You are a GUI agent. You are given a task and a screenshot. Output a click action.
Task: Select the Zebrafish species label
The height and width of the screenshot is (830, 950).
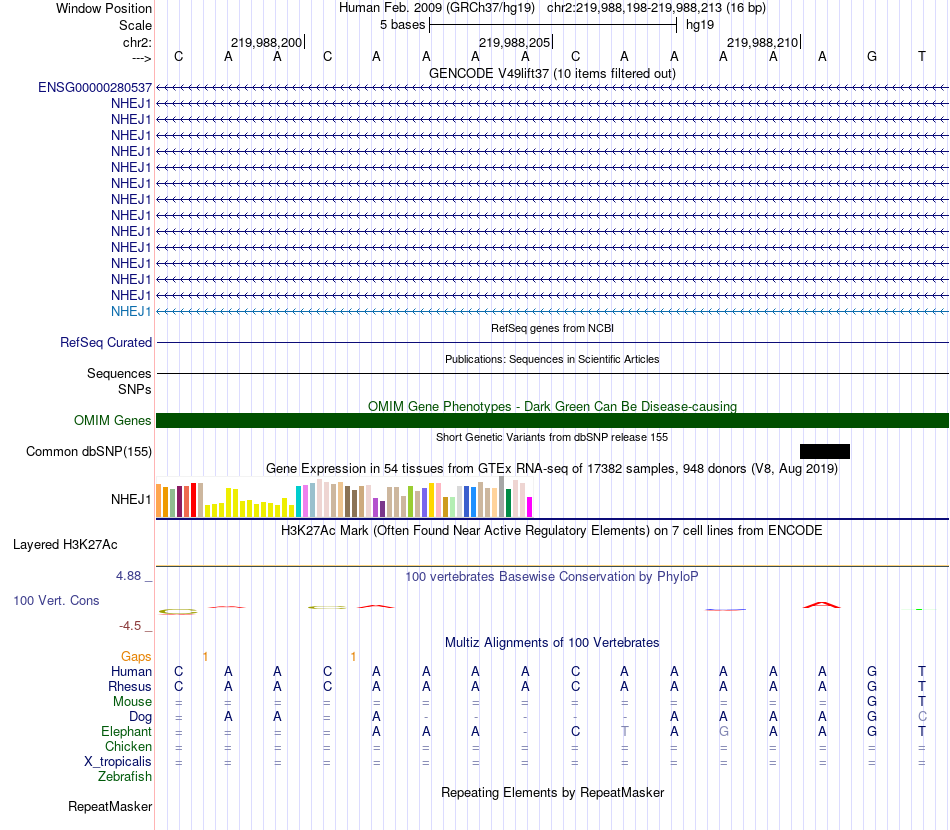pyautogui.click(x=125, y=777)
